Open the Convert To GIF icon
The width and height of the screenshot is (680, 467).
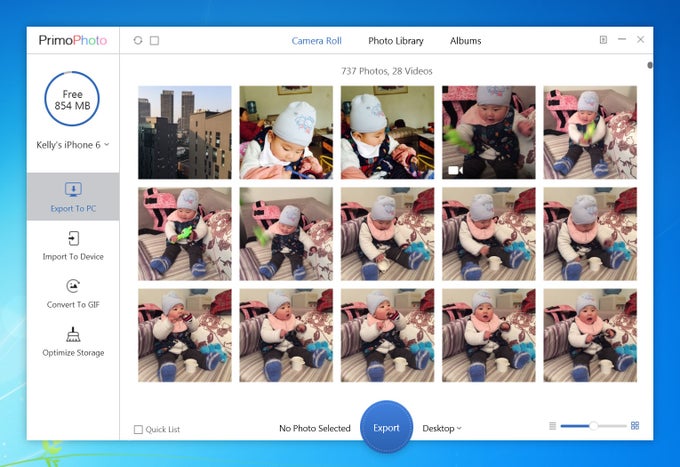[73, 286]
